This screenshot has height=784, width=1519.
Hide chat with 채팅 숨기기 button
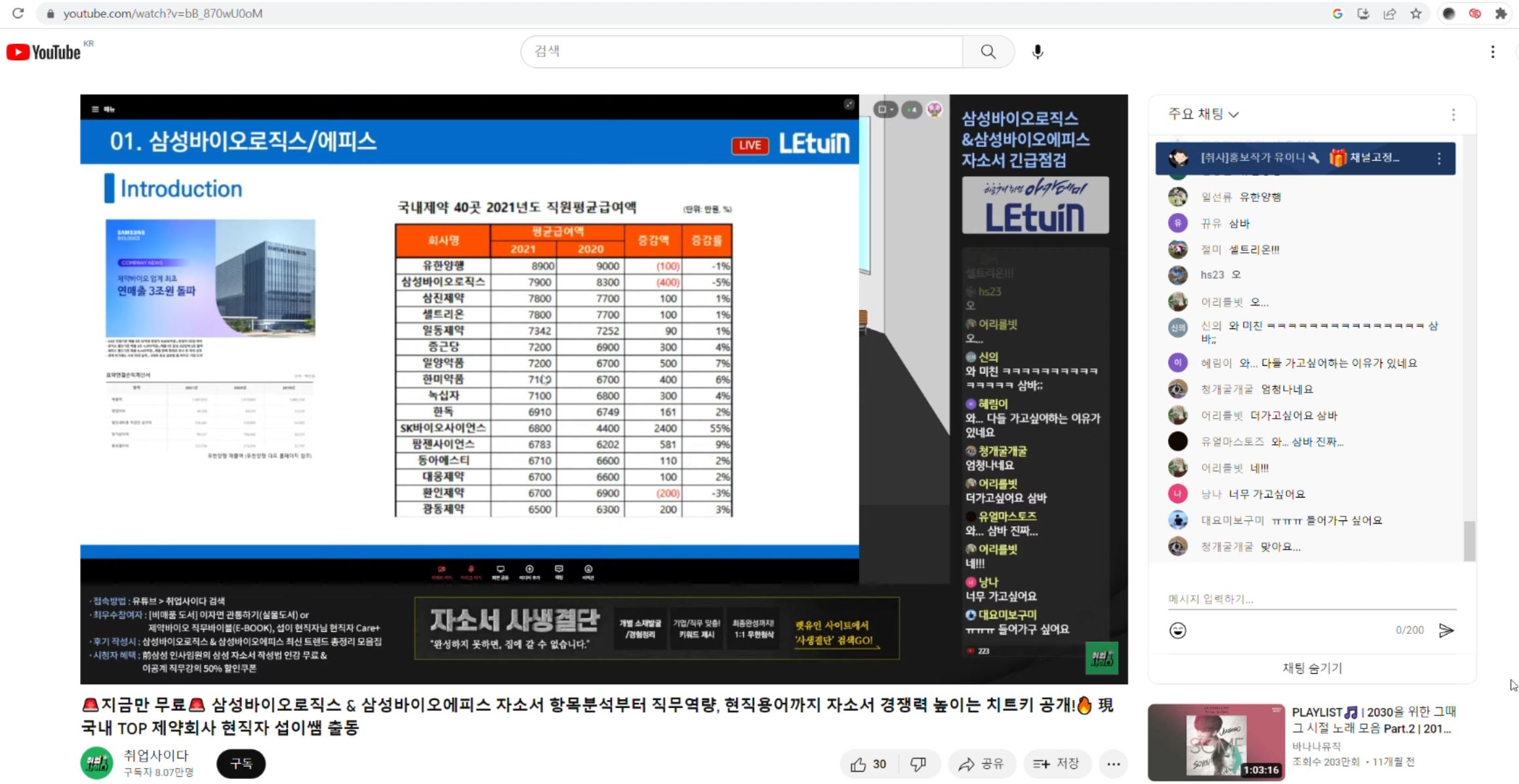(x=1312, y=668)
